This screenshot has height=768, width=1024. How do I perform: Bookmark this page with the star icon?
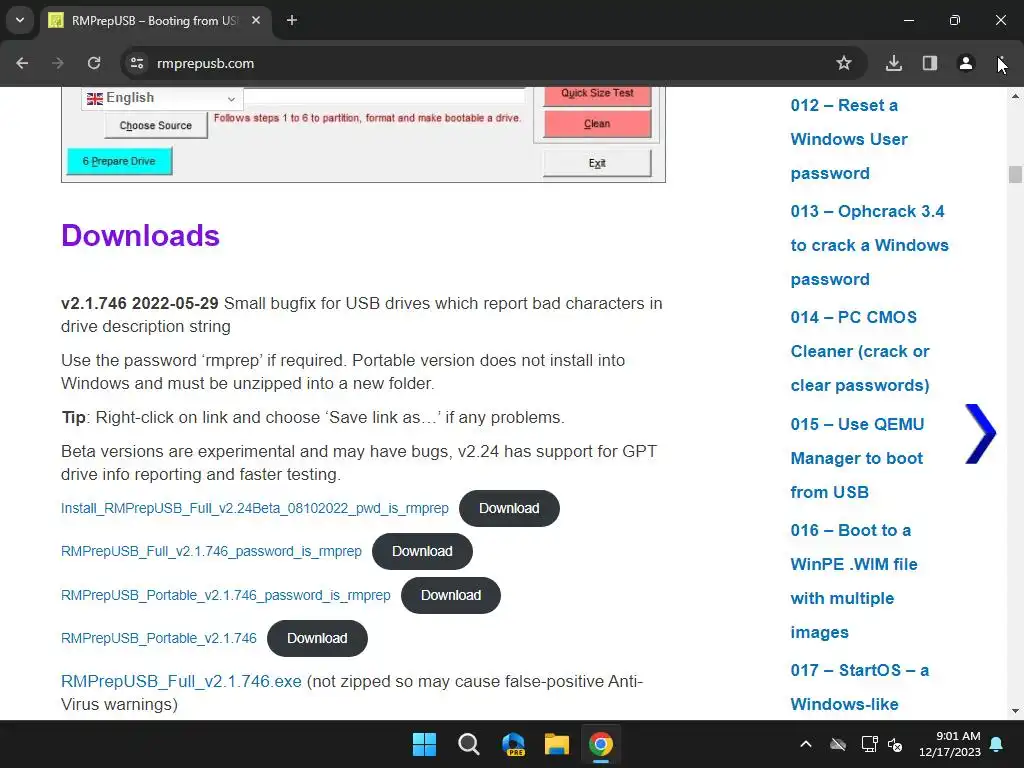[844, 63]
